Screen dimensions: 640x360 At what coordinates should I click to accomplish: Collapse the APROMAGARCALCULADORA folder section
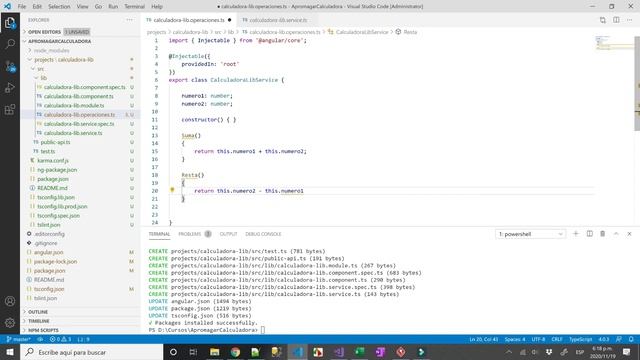click(81, 41)
